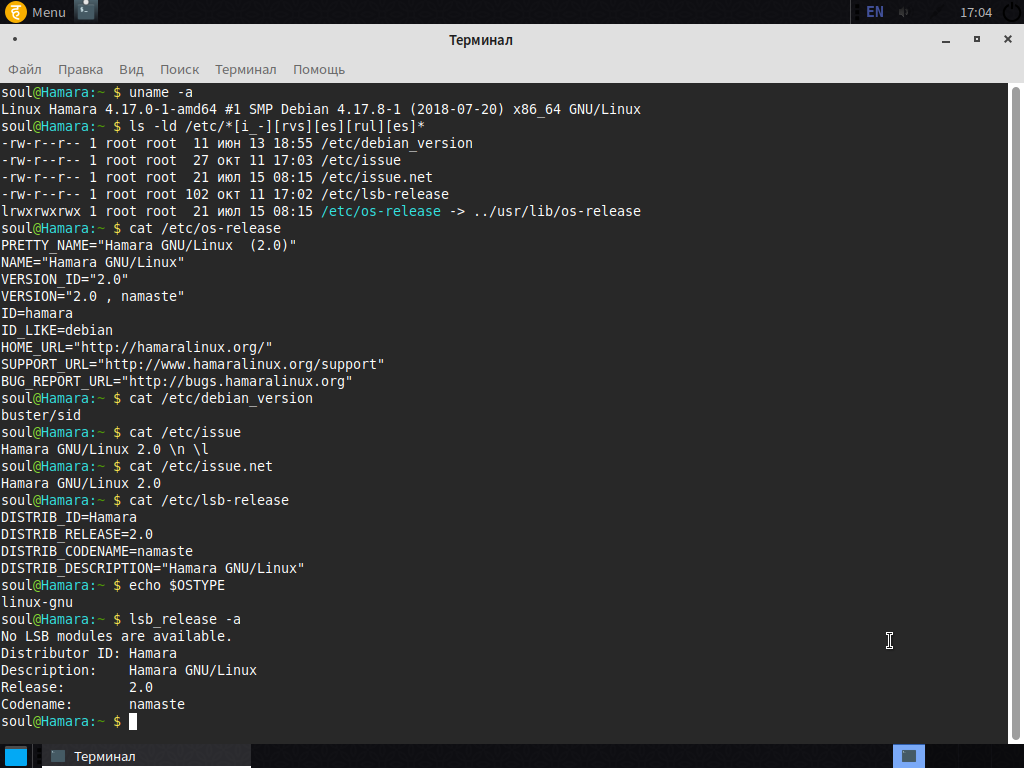Click the "linux-gnu" output line
Viewport: 1024px width, 768px height.
point(37,601)
